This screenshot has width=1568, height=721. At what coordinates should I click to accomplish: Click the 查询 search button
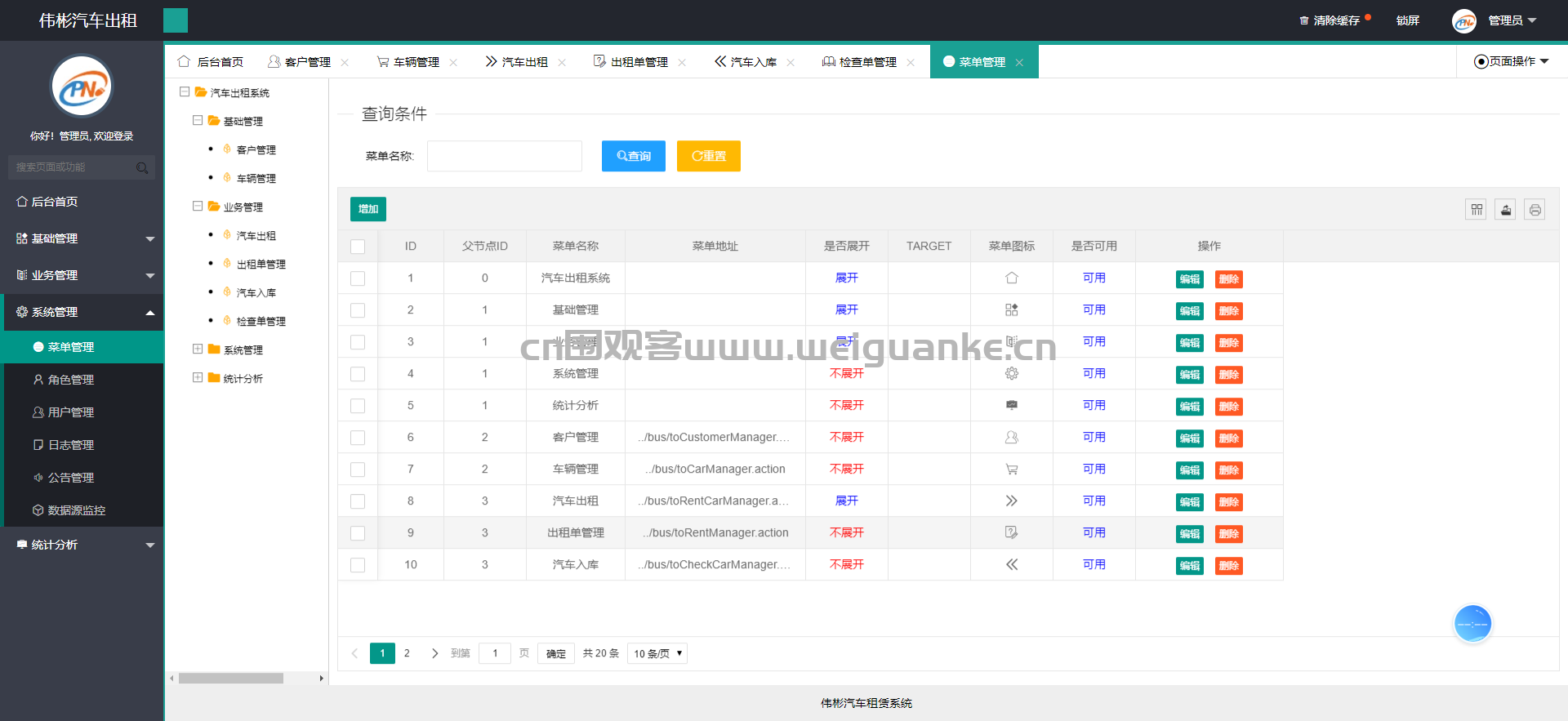(x=634, y=156)
